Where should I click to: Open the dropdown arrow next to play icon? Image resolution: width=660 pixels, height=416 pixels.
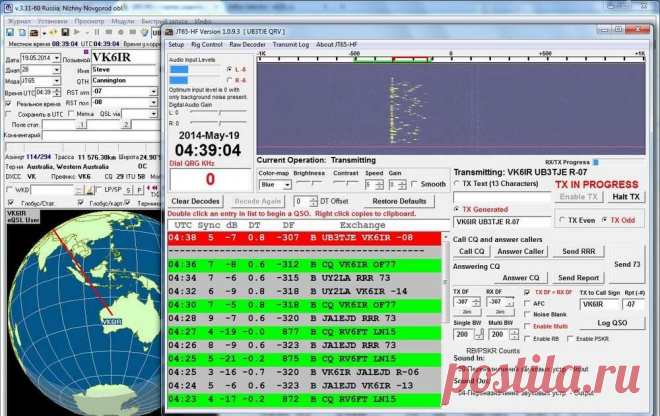[x=87, y=33]
